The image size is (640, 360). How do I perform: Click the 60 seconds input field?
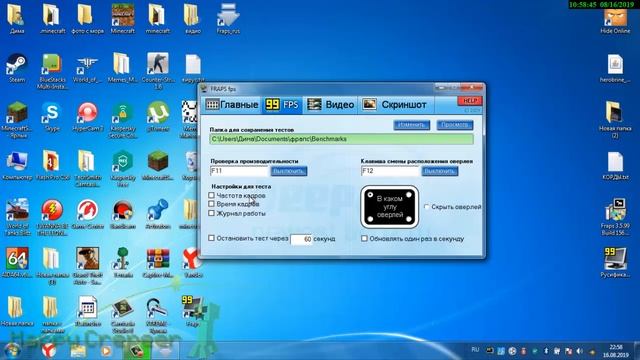pyautogui.click(x=301, y=239)
